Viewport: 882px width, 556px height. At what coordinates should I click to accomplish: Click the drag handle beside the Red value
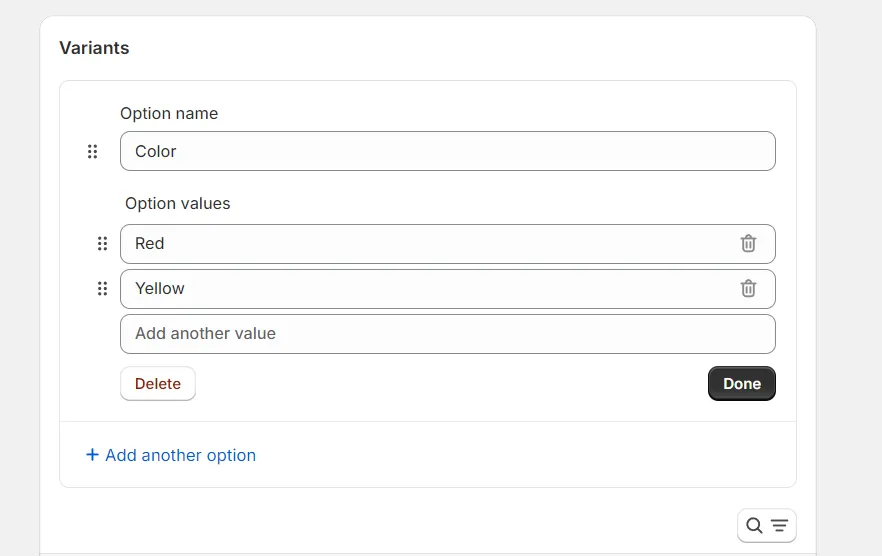(x=102, y=244)
